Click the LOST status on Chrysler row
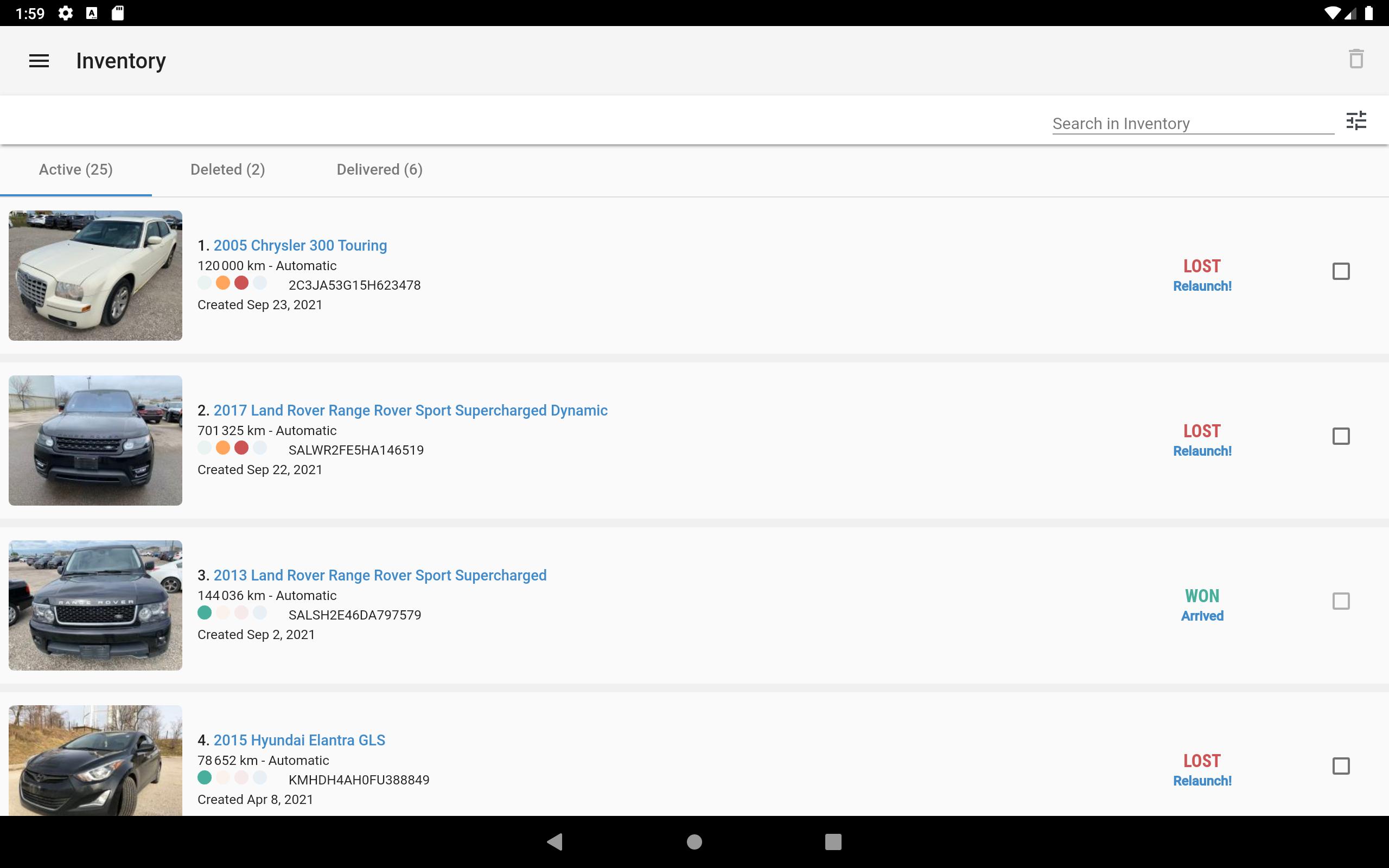 1202,266
